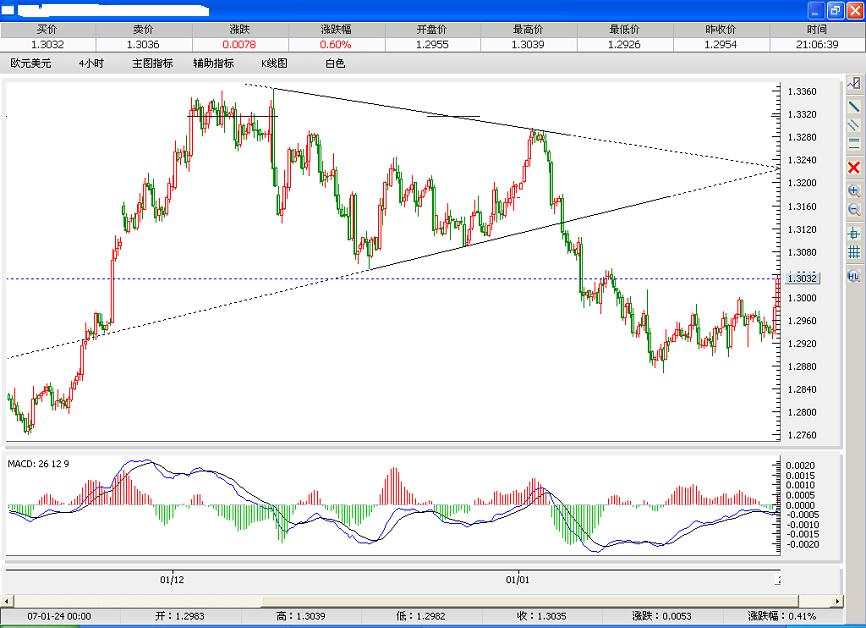This screenshot has width=866, height=628.
Task: Click the status bar 低：1.2982 entry
Action: (421, 616)
